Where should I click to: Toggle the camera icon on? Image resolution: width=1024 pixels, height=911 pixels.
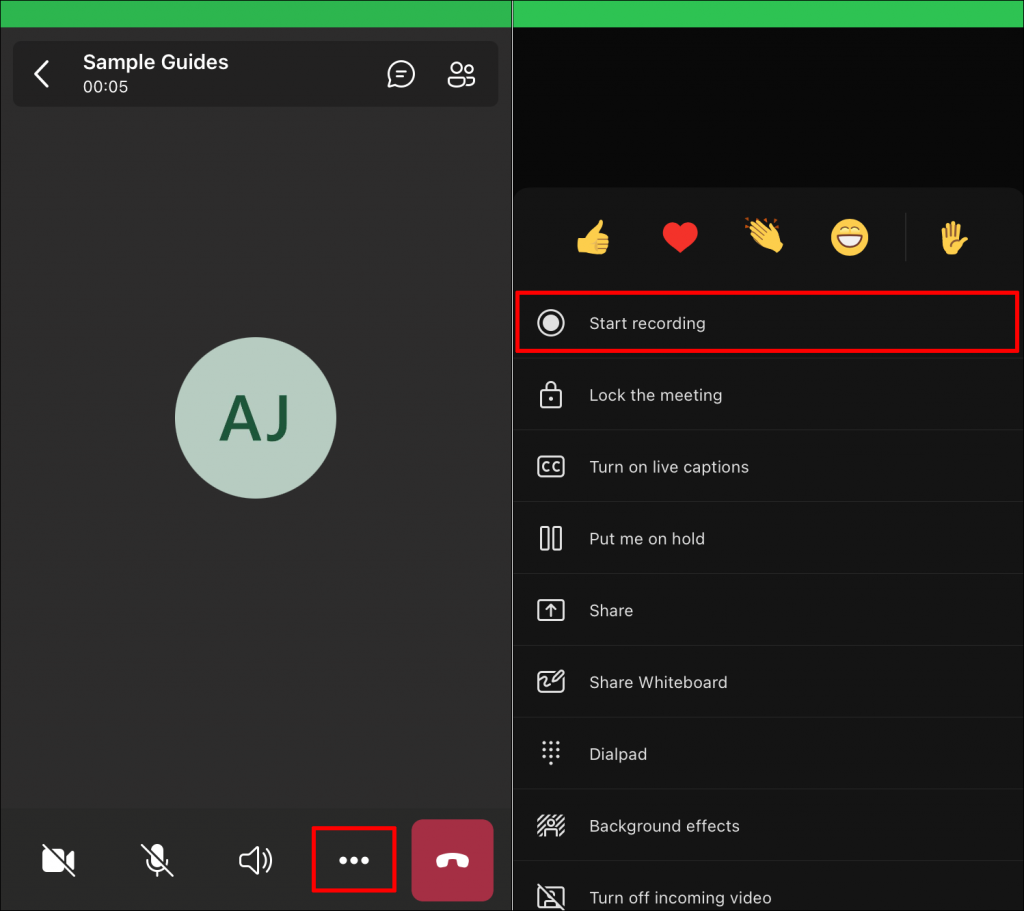pyautogui.click(x=58, y=859)
